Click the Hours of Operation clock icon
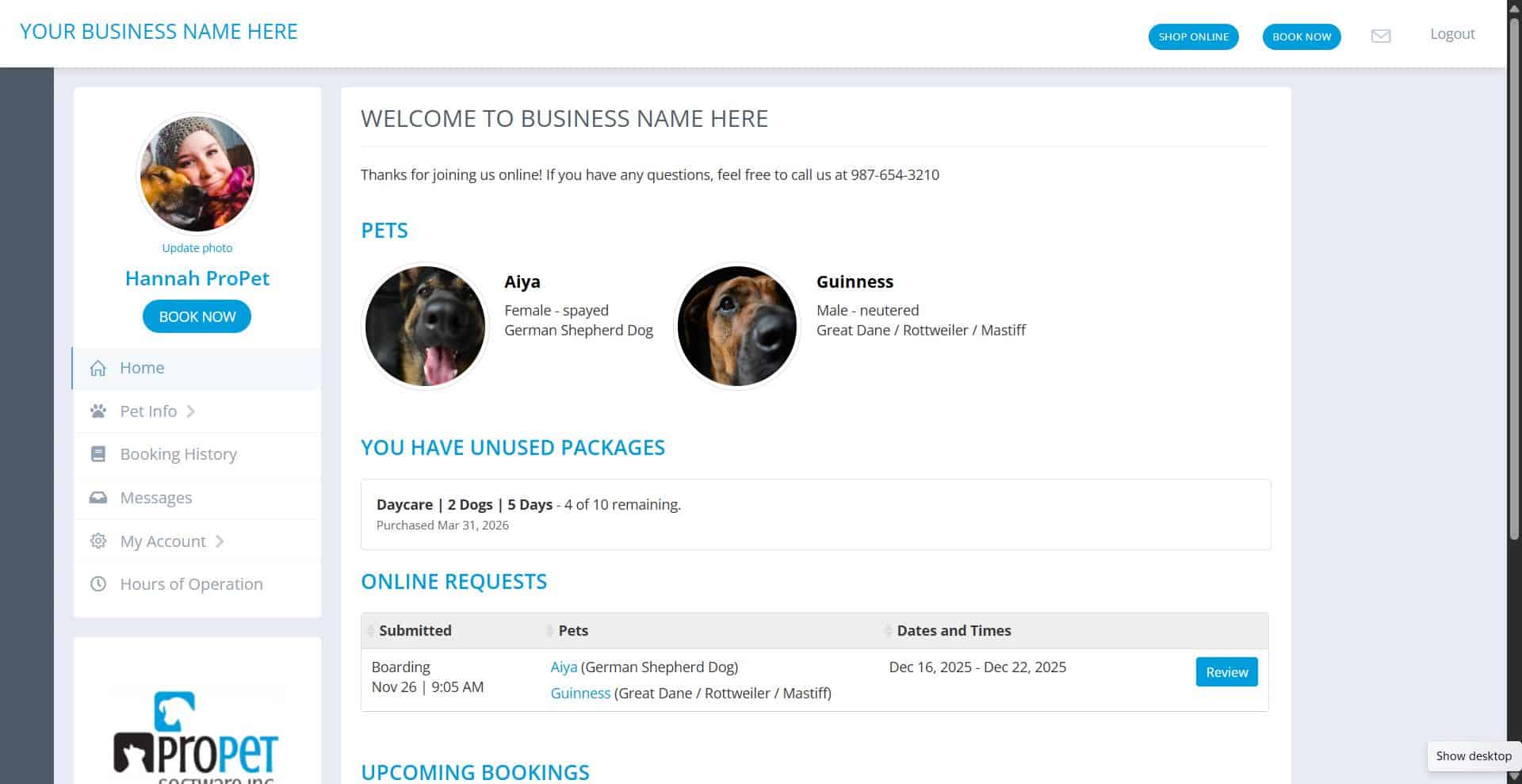1522x784 pixels. pyautogui.click(x=98, y=583)
